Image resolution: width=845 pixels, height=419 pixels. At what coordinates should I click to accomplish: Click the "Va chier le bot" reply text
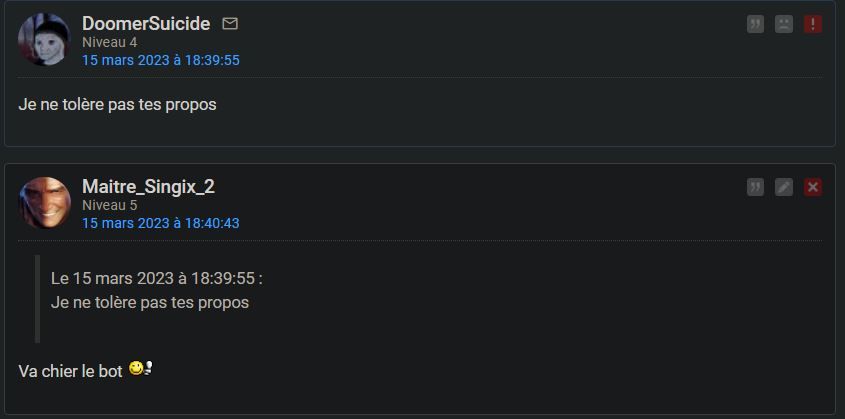pos(70,371)
